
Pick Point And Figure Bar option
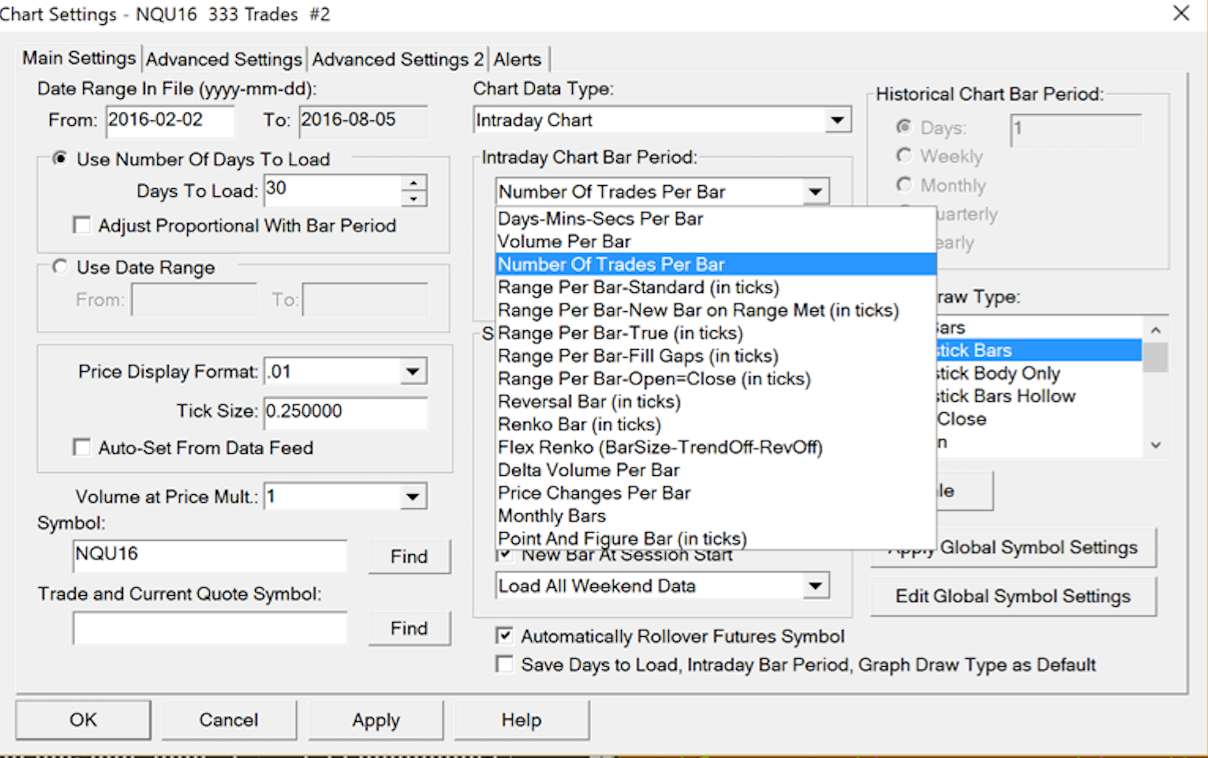[x=621, y=539]
